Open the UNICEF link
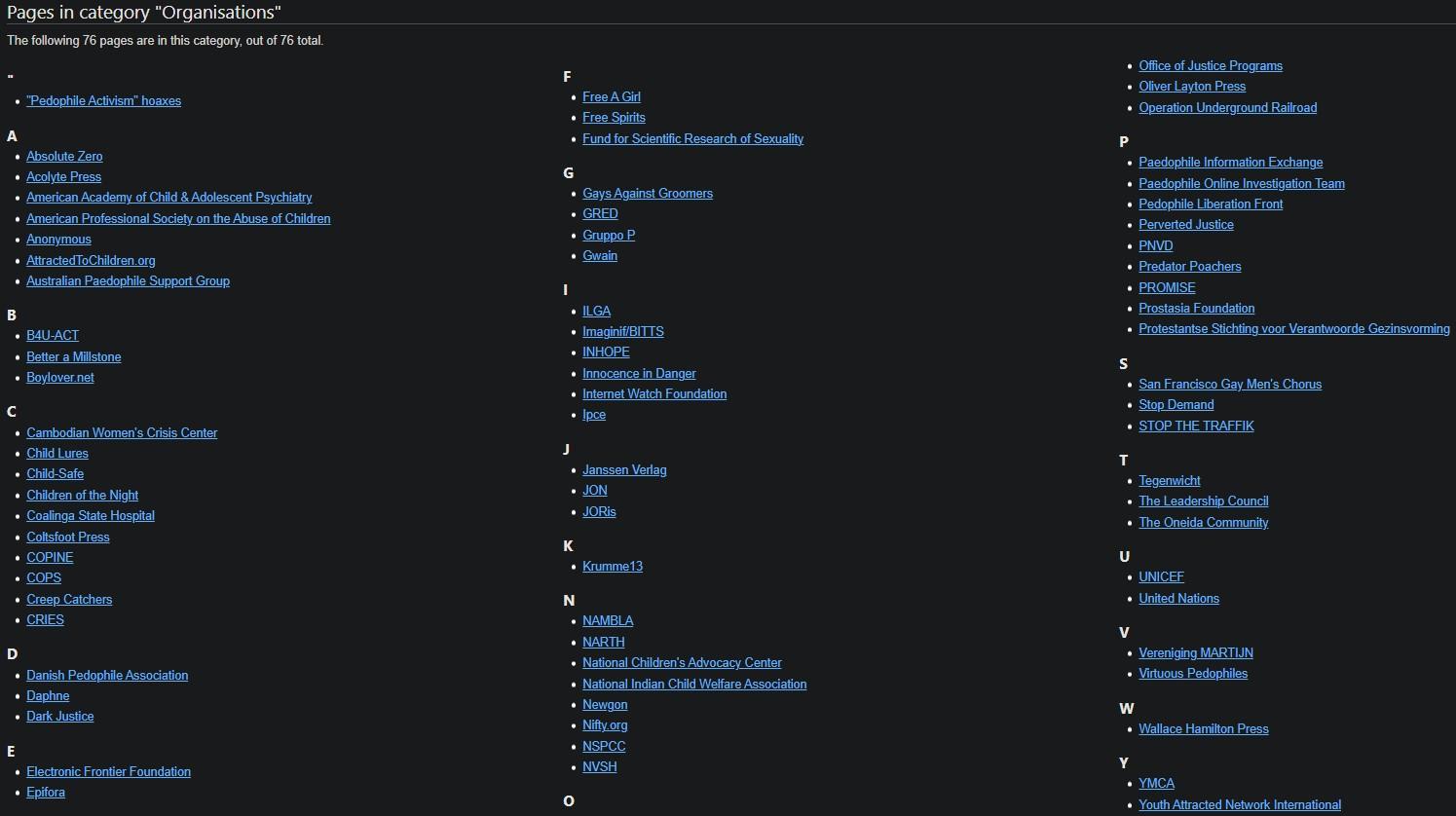Screen dimensions: 1456x816 click(1162, 576)
